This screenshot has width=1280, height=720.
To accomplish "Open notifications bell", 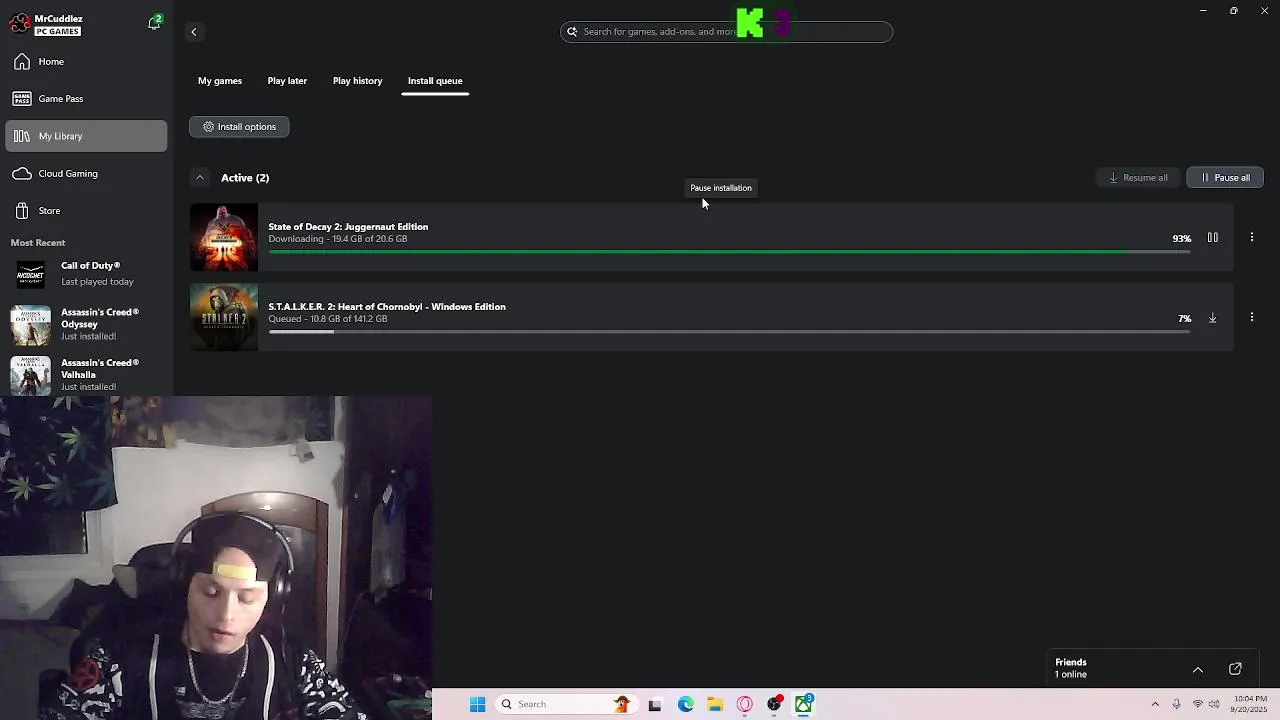I will pos(154,23).
